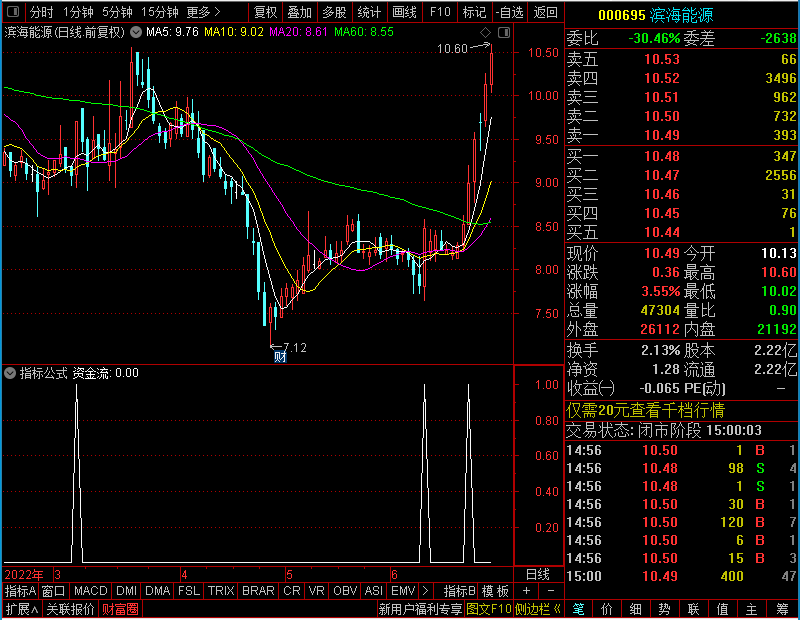This screenshot has width=800, height=620.
Task: Switch indicator to CR
Action: click(292, 591)
